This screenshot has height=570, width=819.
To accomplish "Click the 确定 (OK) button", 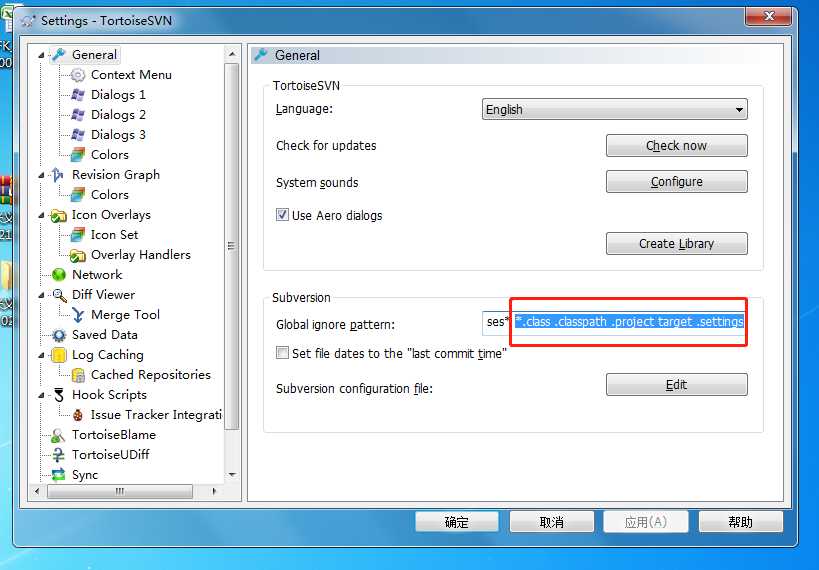I will pos(457,522).
